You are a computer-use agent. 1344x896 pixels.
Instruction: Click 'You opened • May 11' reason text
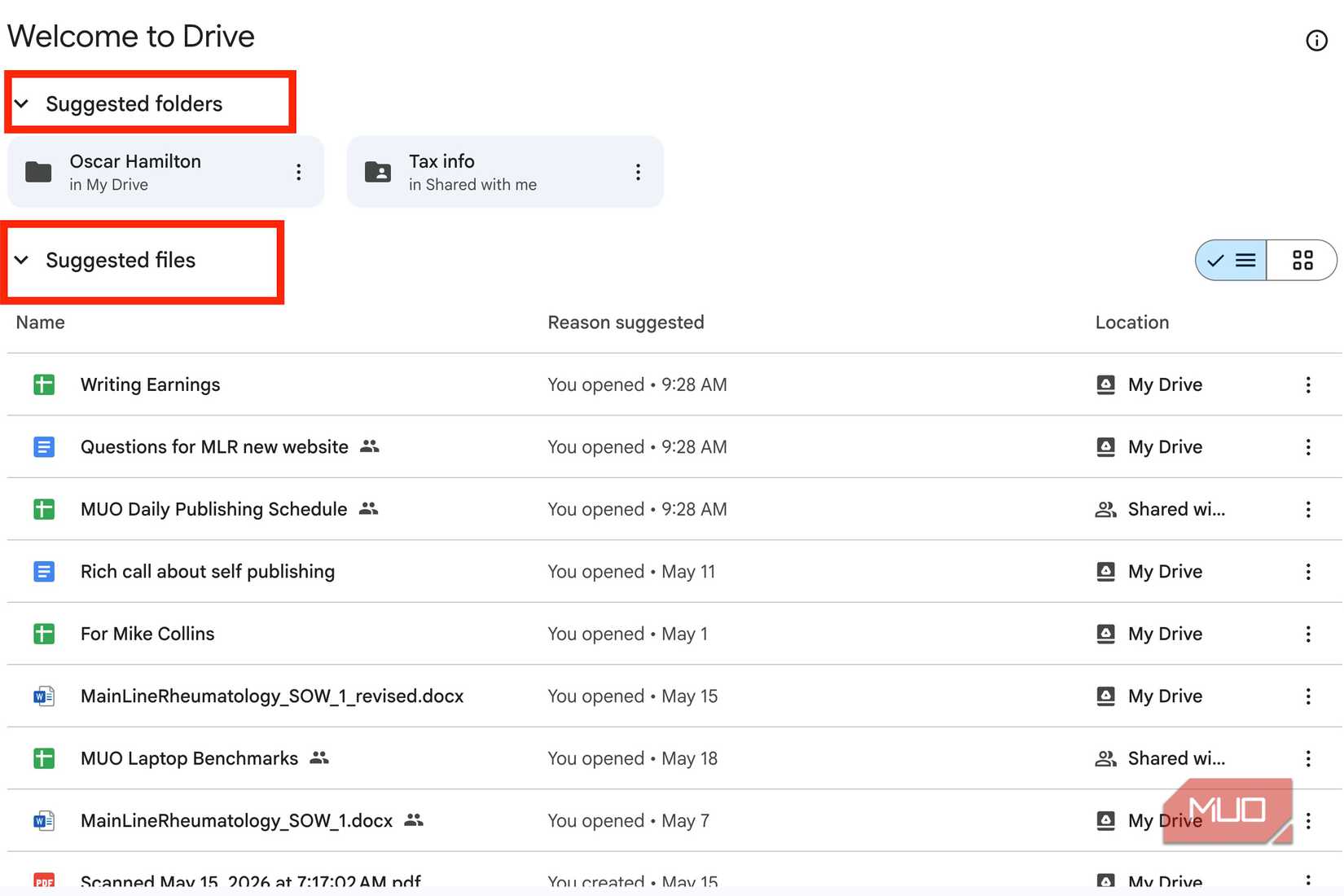coord(631,572)
